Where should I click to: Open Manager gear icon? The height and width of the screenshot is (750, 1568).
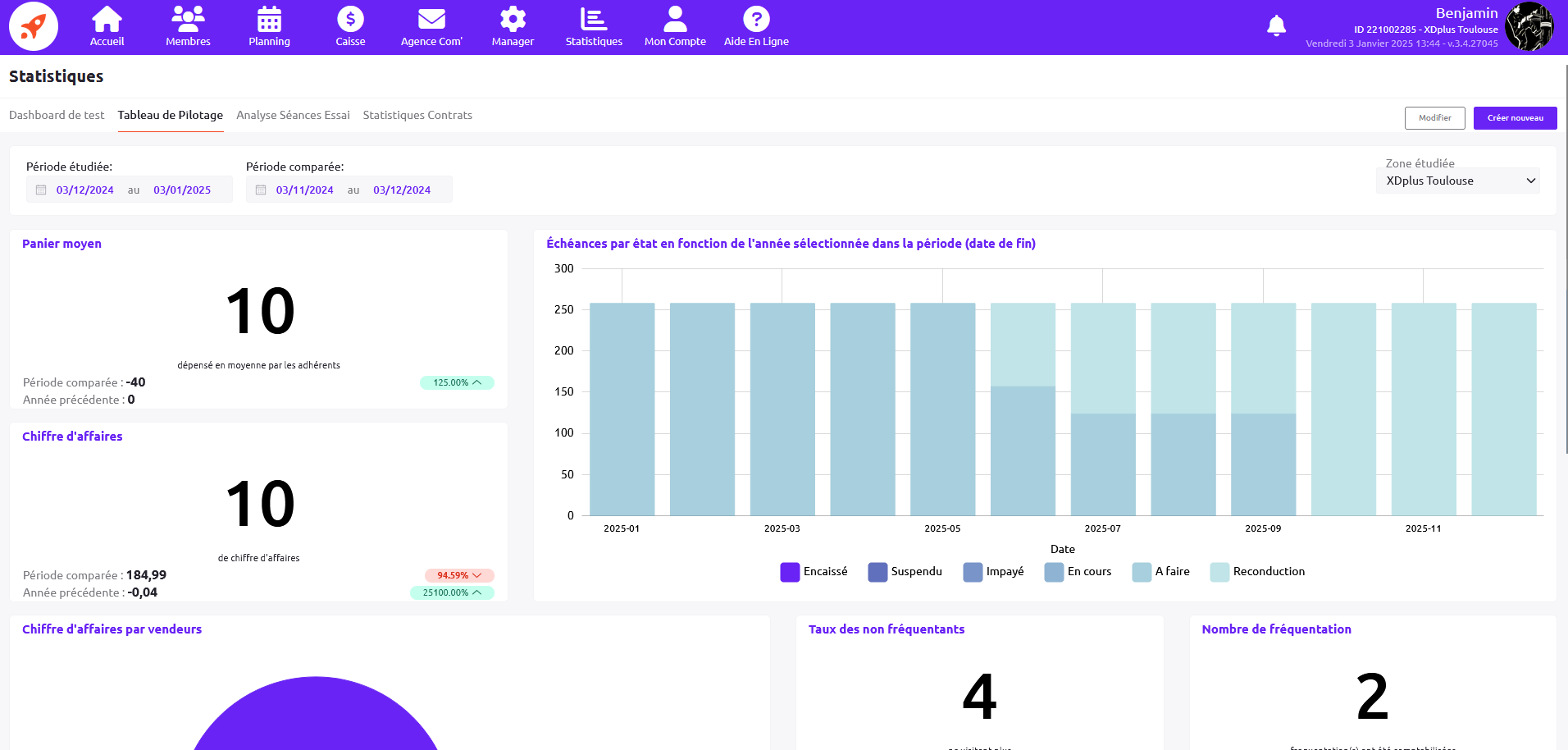[x=513, y=20]
